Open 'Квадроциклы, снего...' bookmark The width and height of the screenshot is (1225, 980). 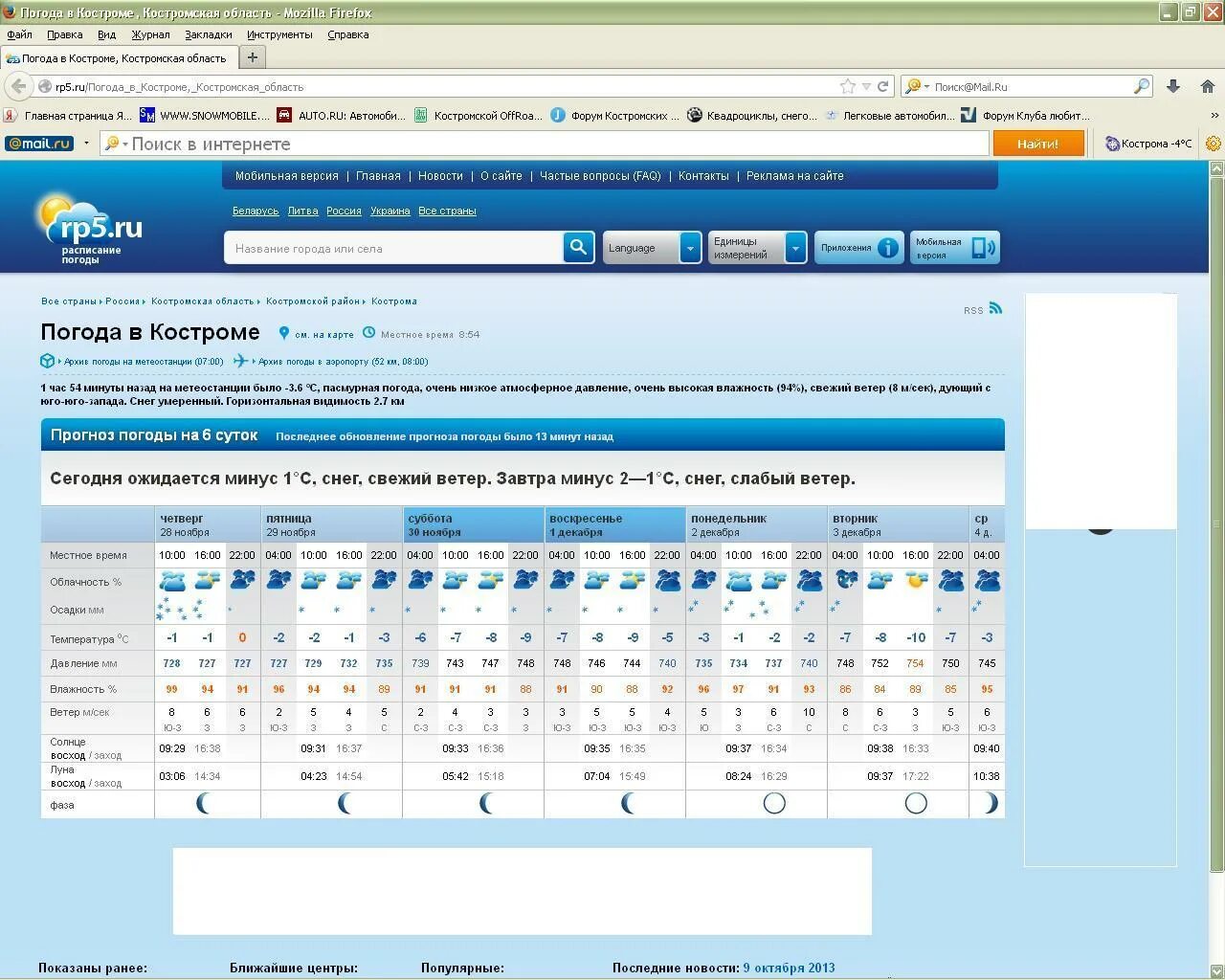coord(752,116)
